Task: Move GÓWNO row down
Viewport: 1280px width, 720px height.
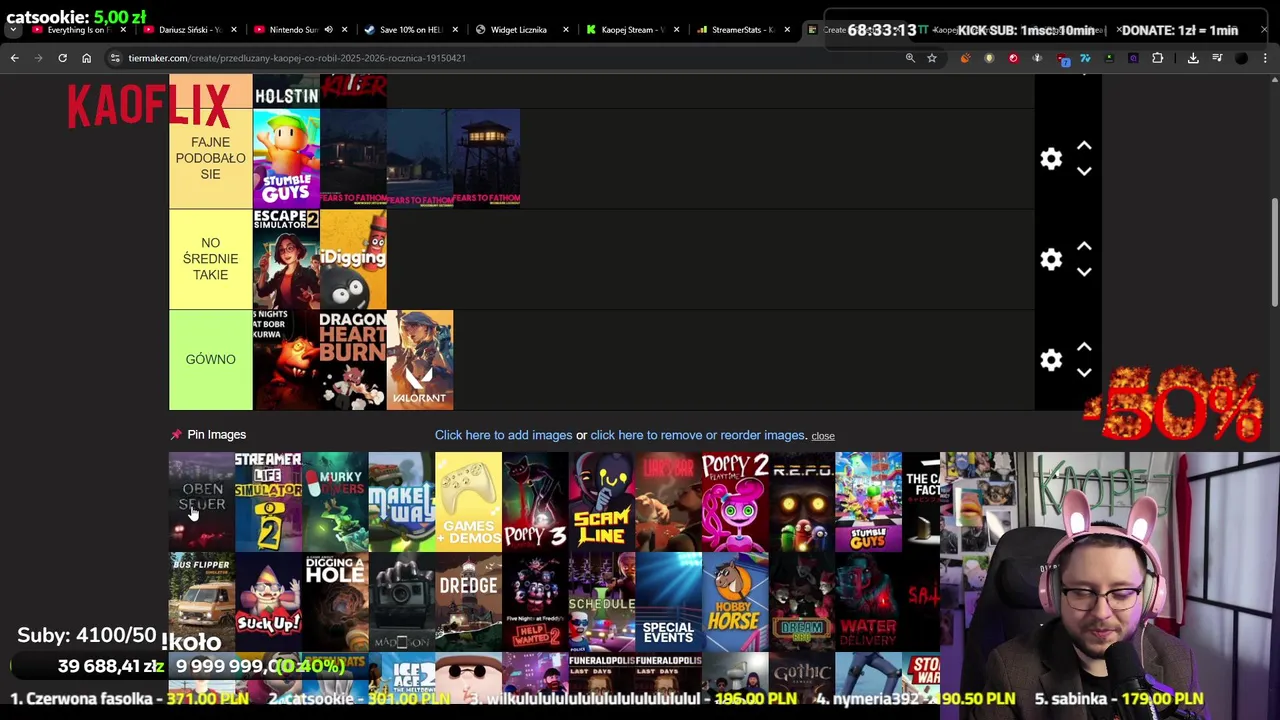Action: 1084,372
